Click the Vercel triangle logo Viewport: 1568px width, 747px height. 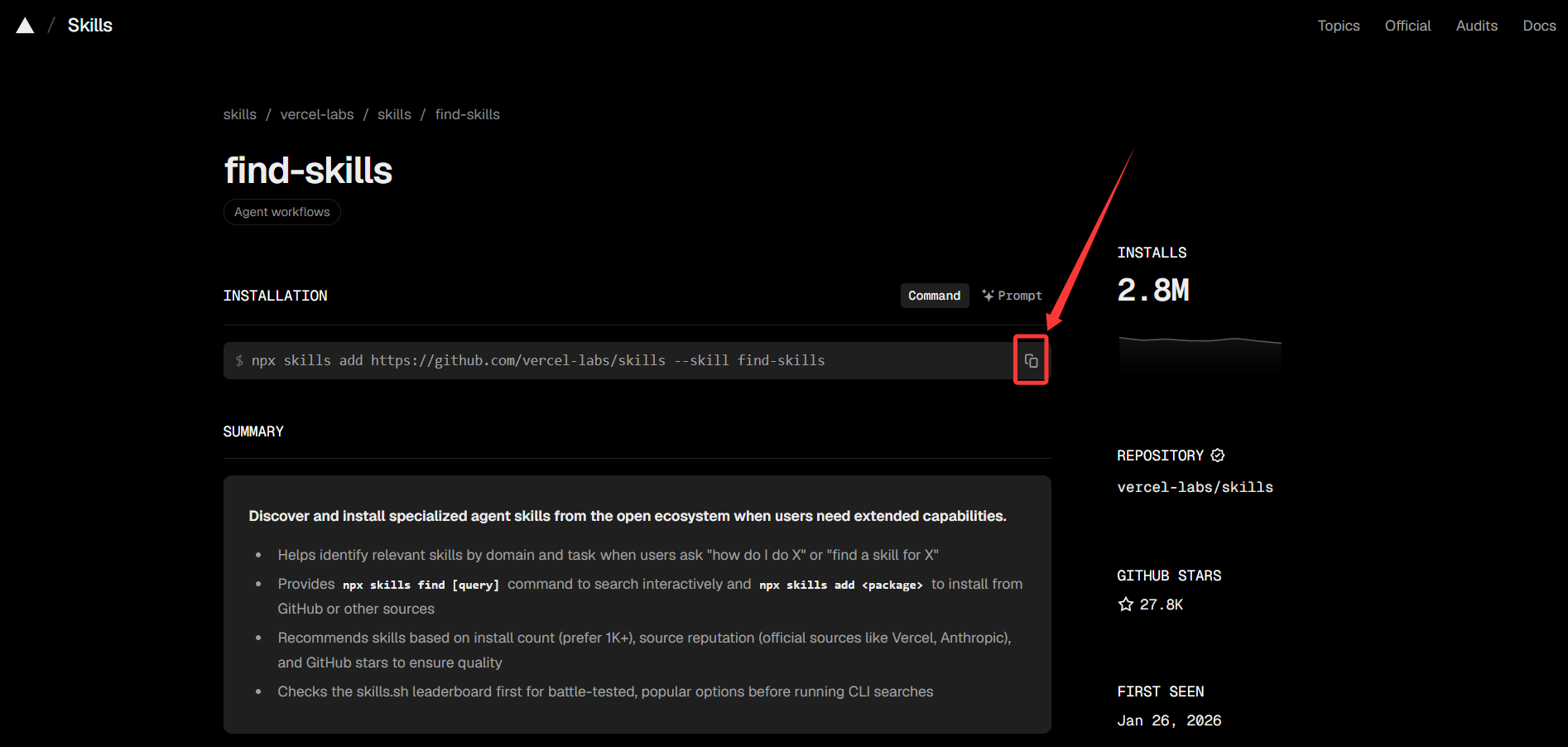pos(26,26)
